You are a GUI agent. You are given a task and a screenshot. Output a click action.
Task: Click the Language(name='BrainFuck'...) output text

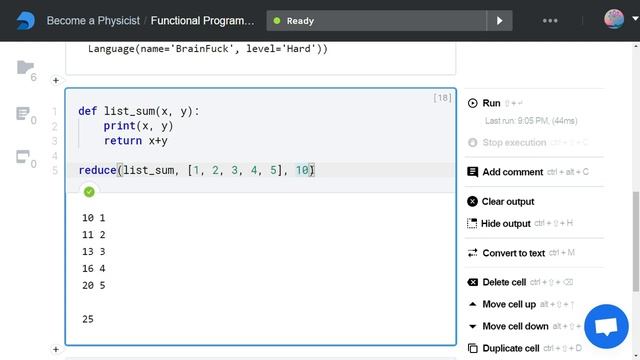tap(208, 49)
